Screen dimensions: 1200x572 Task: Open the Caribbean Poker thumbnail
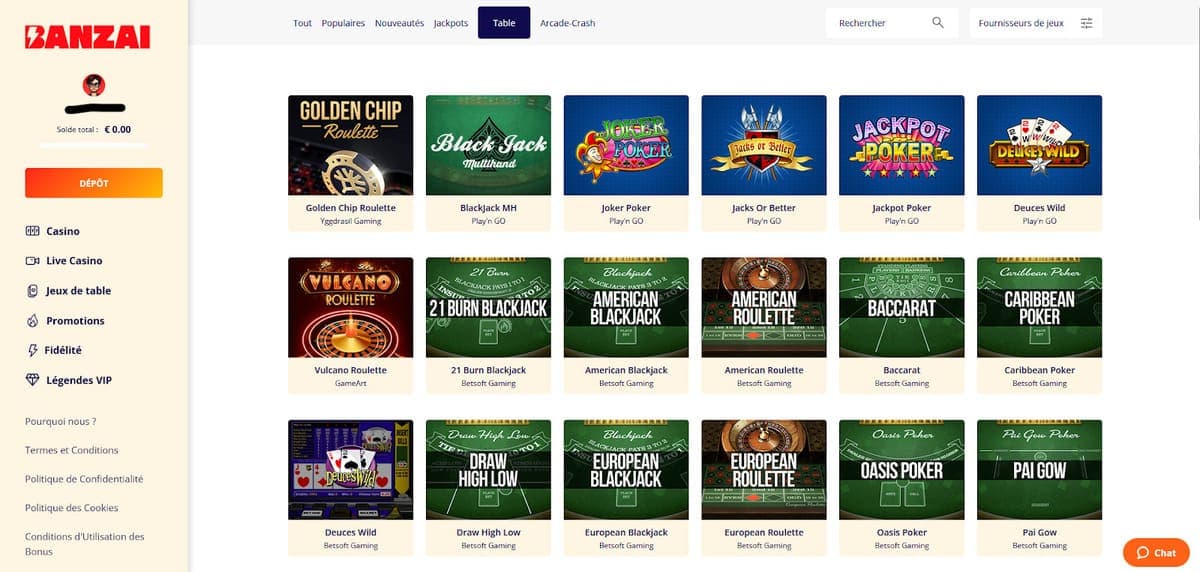click(1039, 307)
